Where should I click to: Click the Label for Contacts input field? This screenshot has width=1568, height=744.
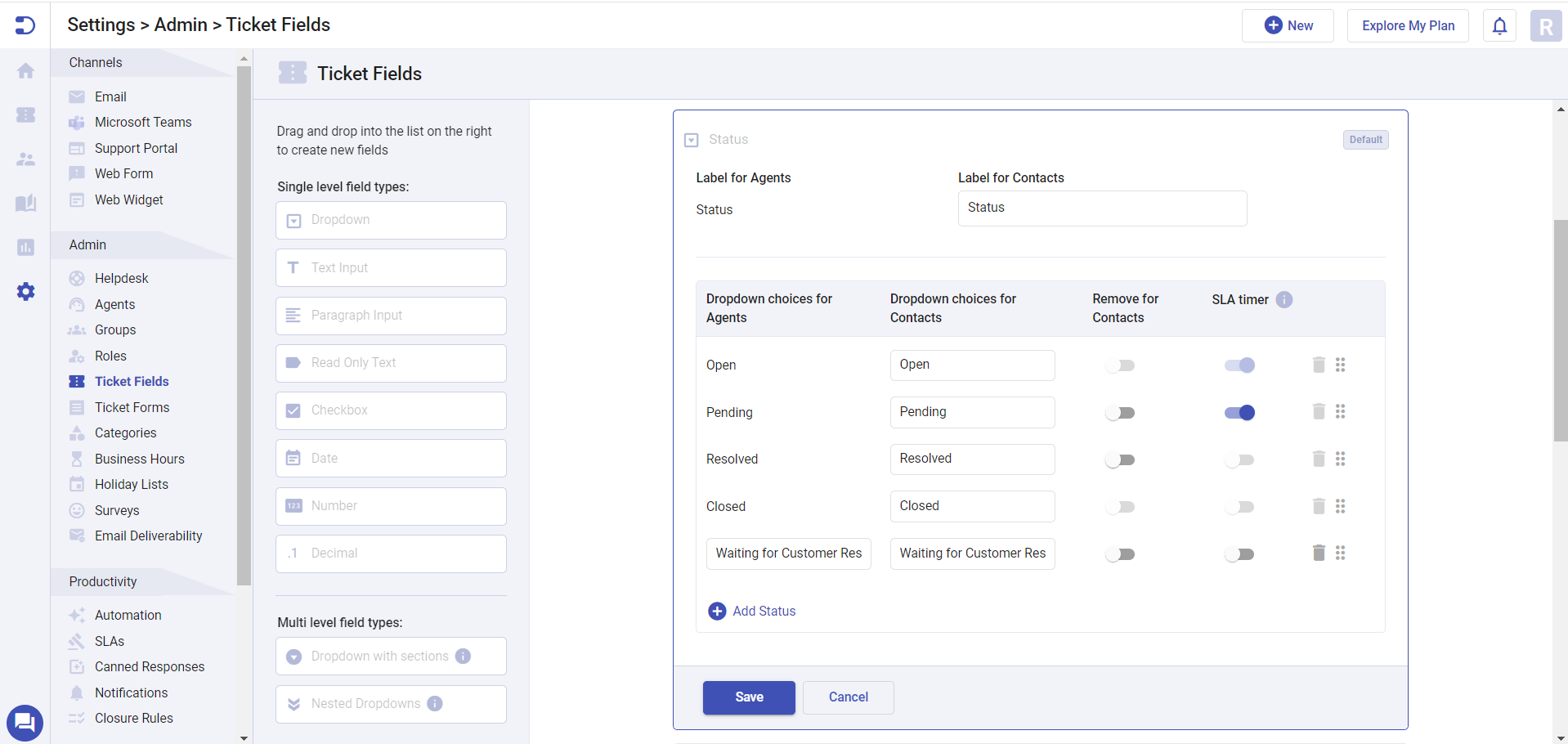(x=1101, y=208)
